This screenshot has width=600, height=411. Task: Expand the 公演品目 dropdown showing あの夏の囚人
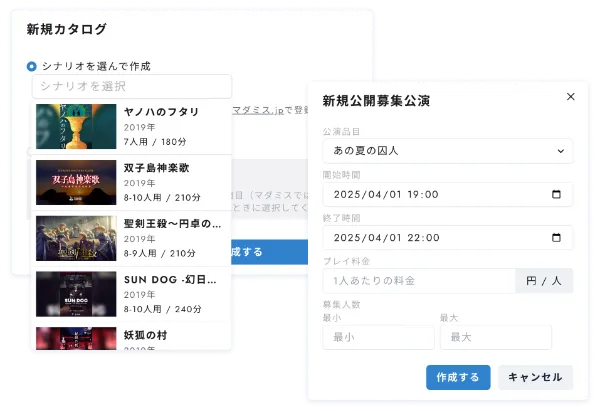(447, 150)
